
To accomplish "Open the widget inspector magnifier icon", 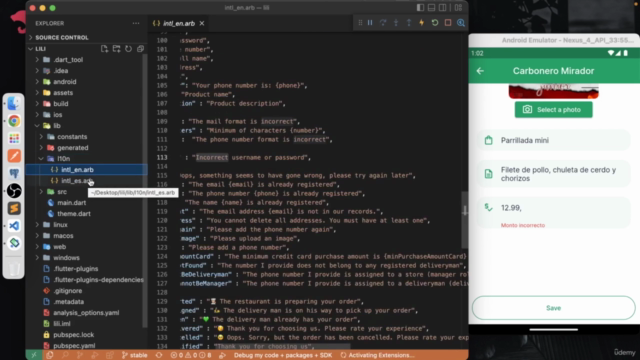I will [x=461, y=23].
